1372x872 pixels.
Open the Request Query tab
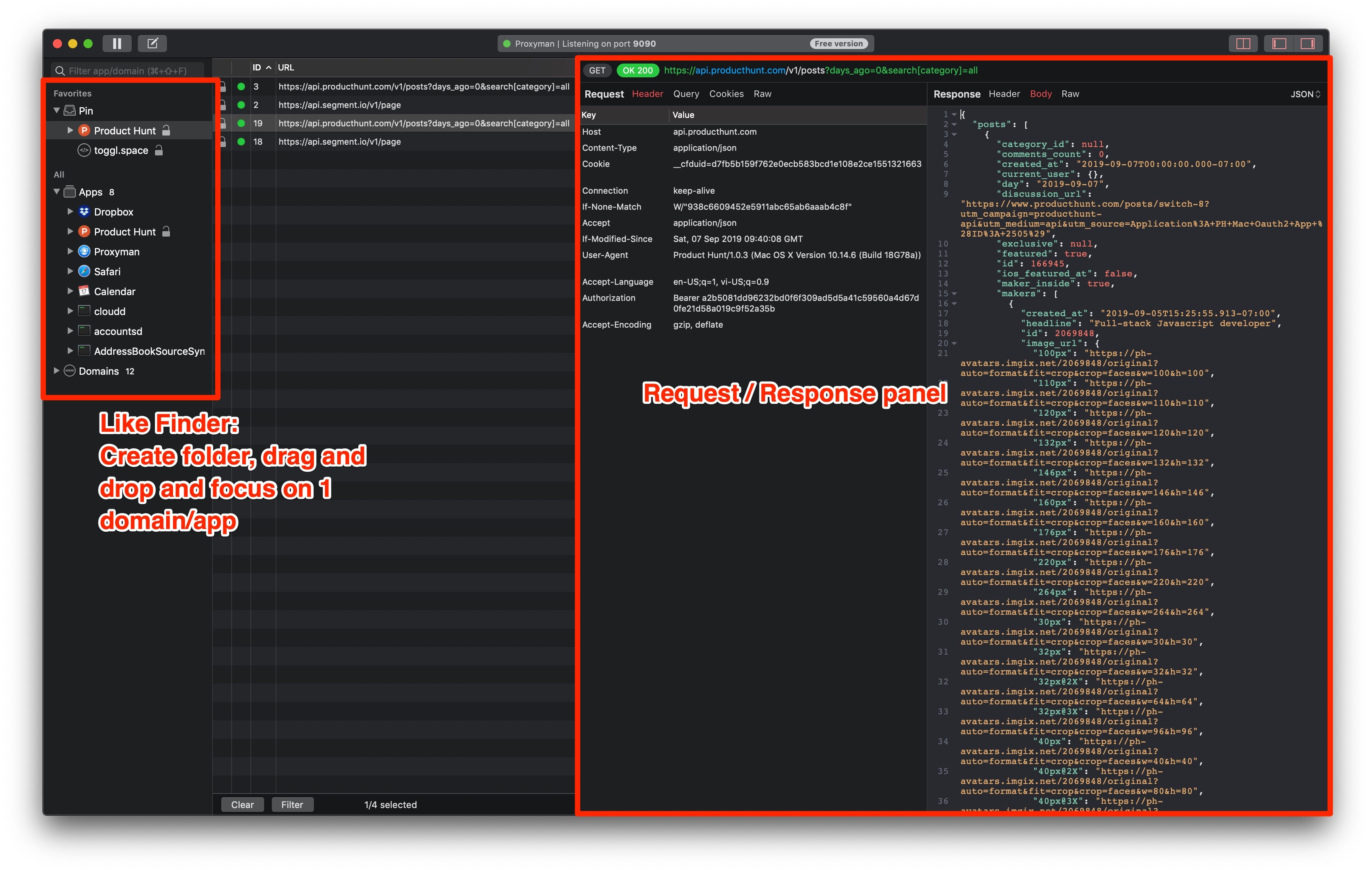click(x=686, y=94)
